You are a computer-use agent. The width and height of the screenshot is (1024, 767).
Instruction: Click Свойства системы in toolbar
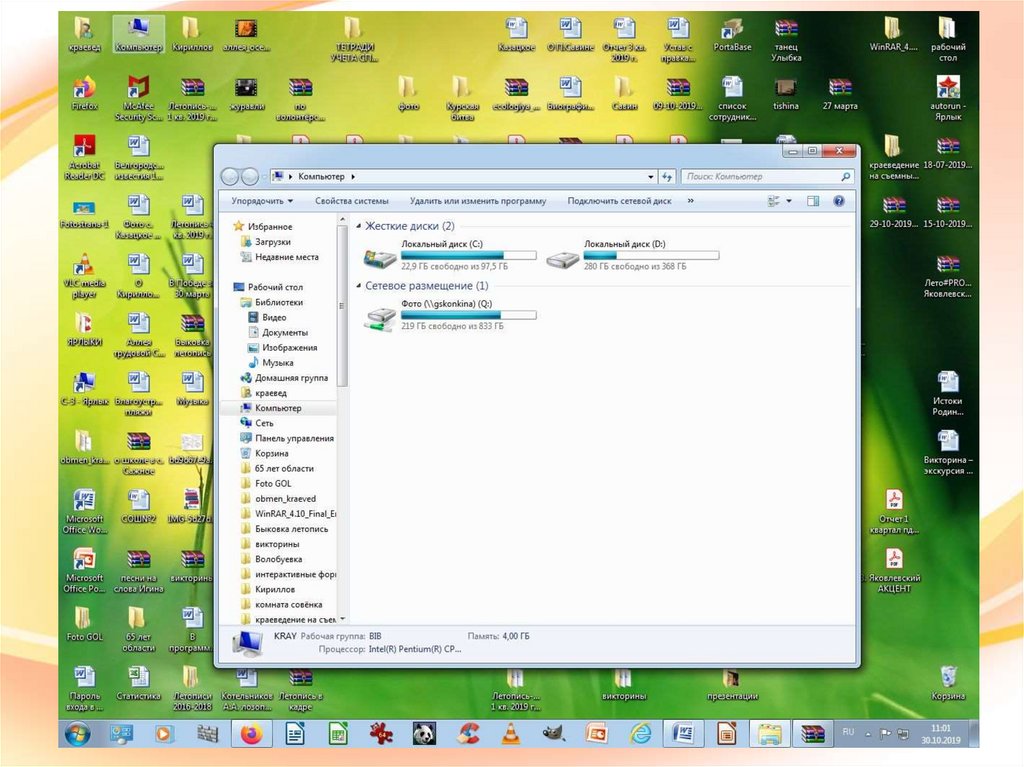coord(351,201)
